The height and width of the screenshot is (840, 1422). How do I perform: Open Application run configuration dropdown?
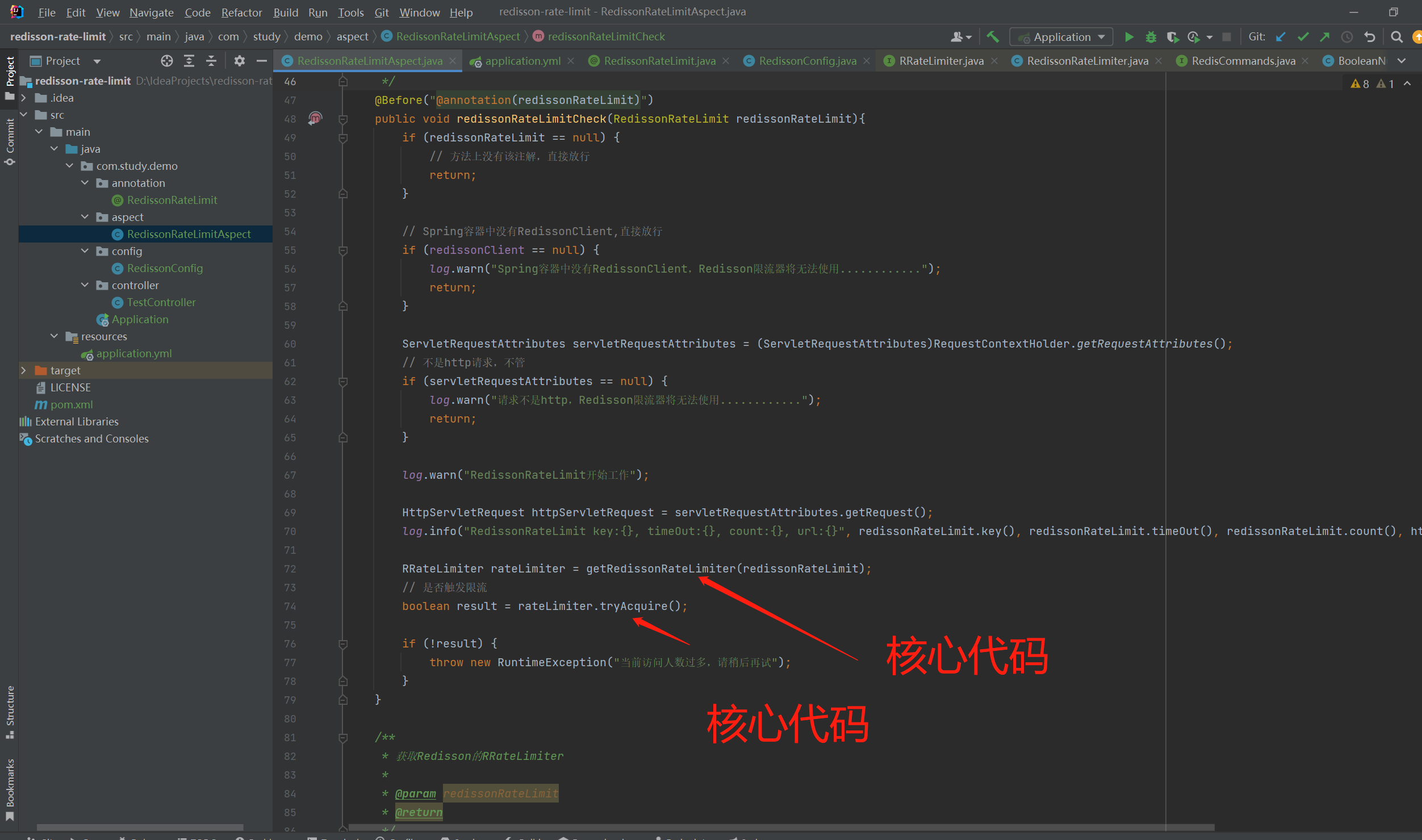[1061, 37]
